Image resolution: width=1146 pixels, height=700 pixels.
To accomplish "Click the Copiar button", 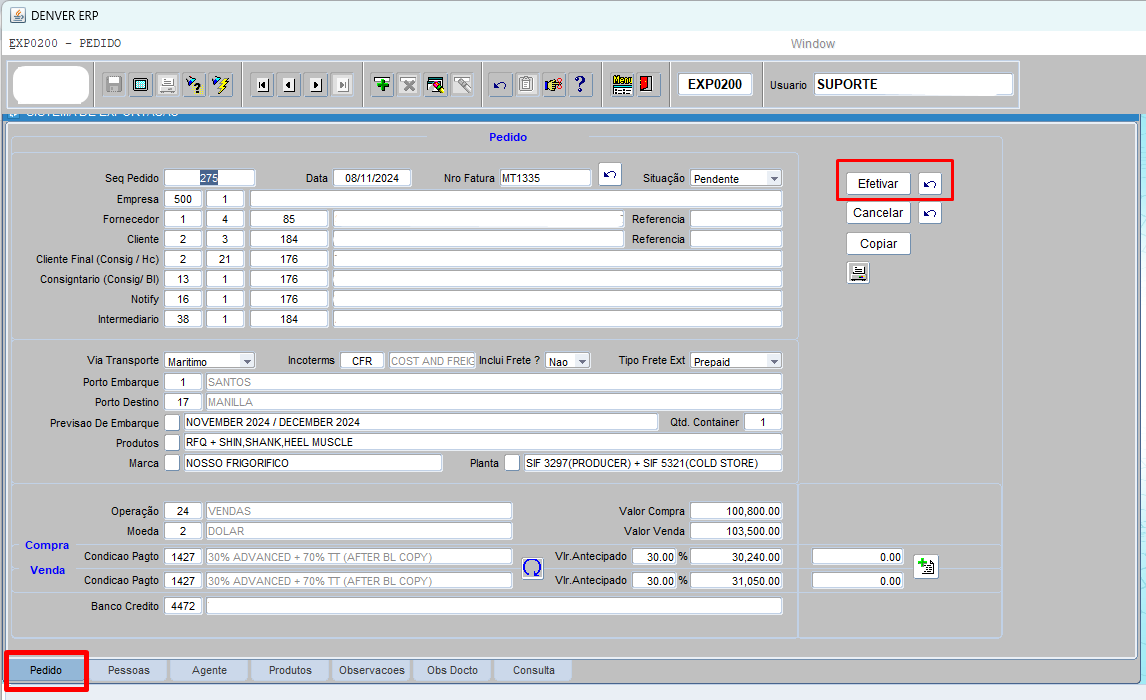I will coord(878,243).
